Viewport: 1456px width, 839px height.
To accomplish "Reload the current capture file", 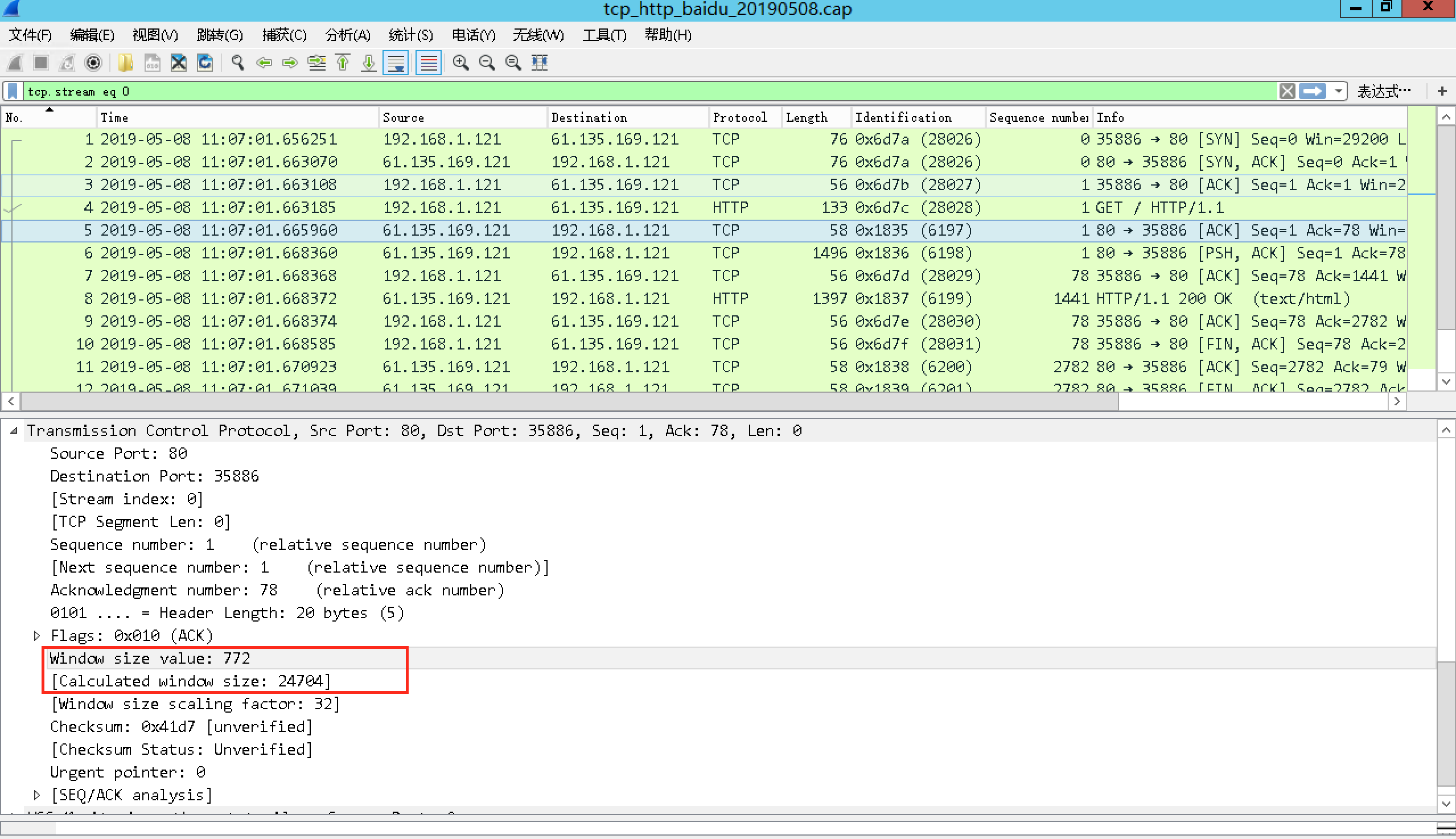I will pos(205,63).
